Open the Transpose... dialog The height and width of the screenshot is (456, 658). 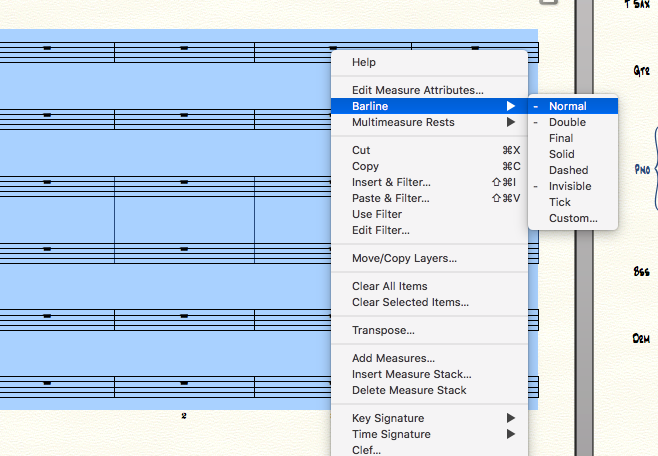click(x=383, y=330)
